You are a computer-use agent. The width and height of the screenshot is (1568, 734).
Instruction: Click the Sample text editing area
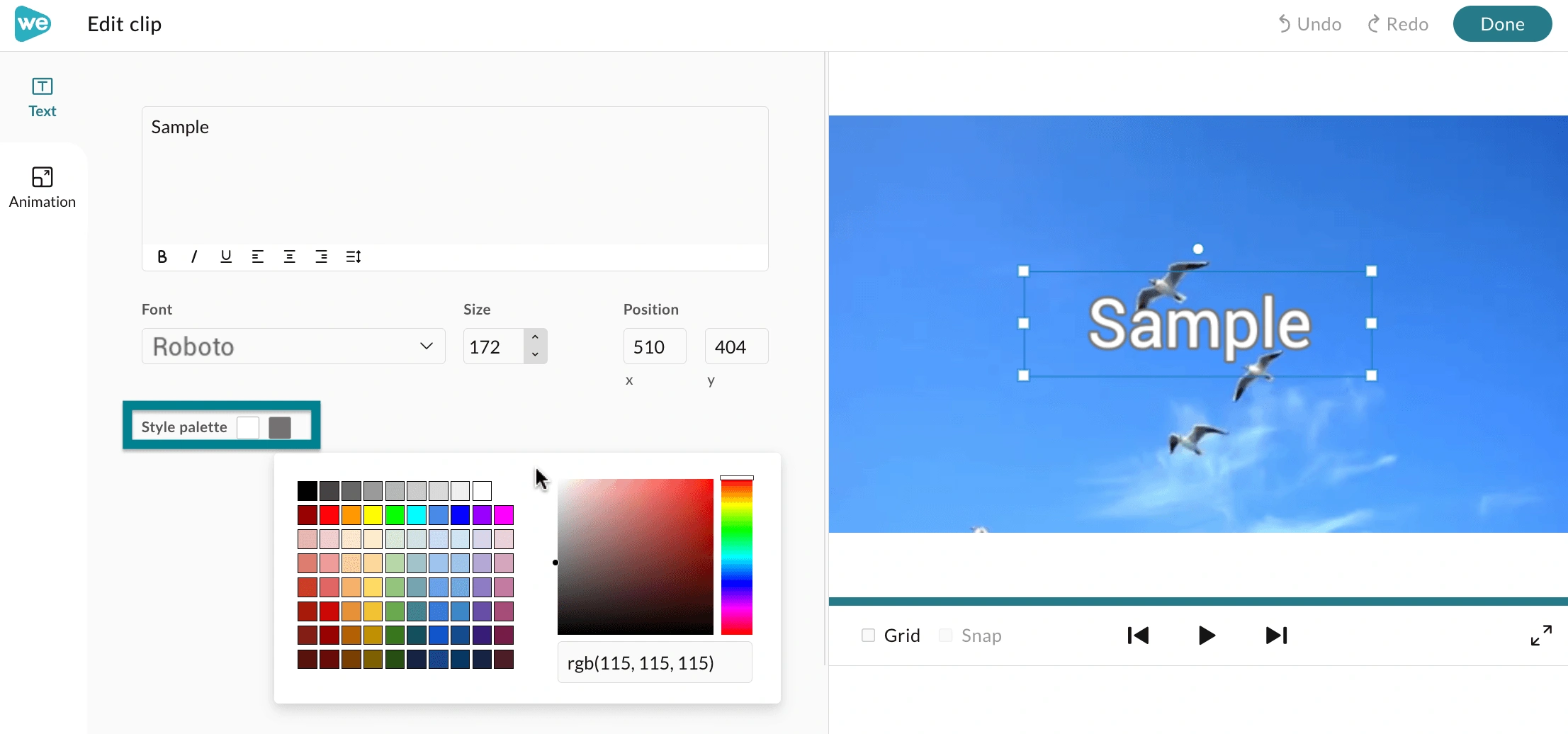pyautogui.click(x=455, y=176)
